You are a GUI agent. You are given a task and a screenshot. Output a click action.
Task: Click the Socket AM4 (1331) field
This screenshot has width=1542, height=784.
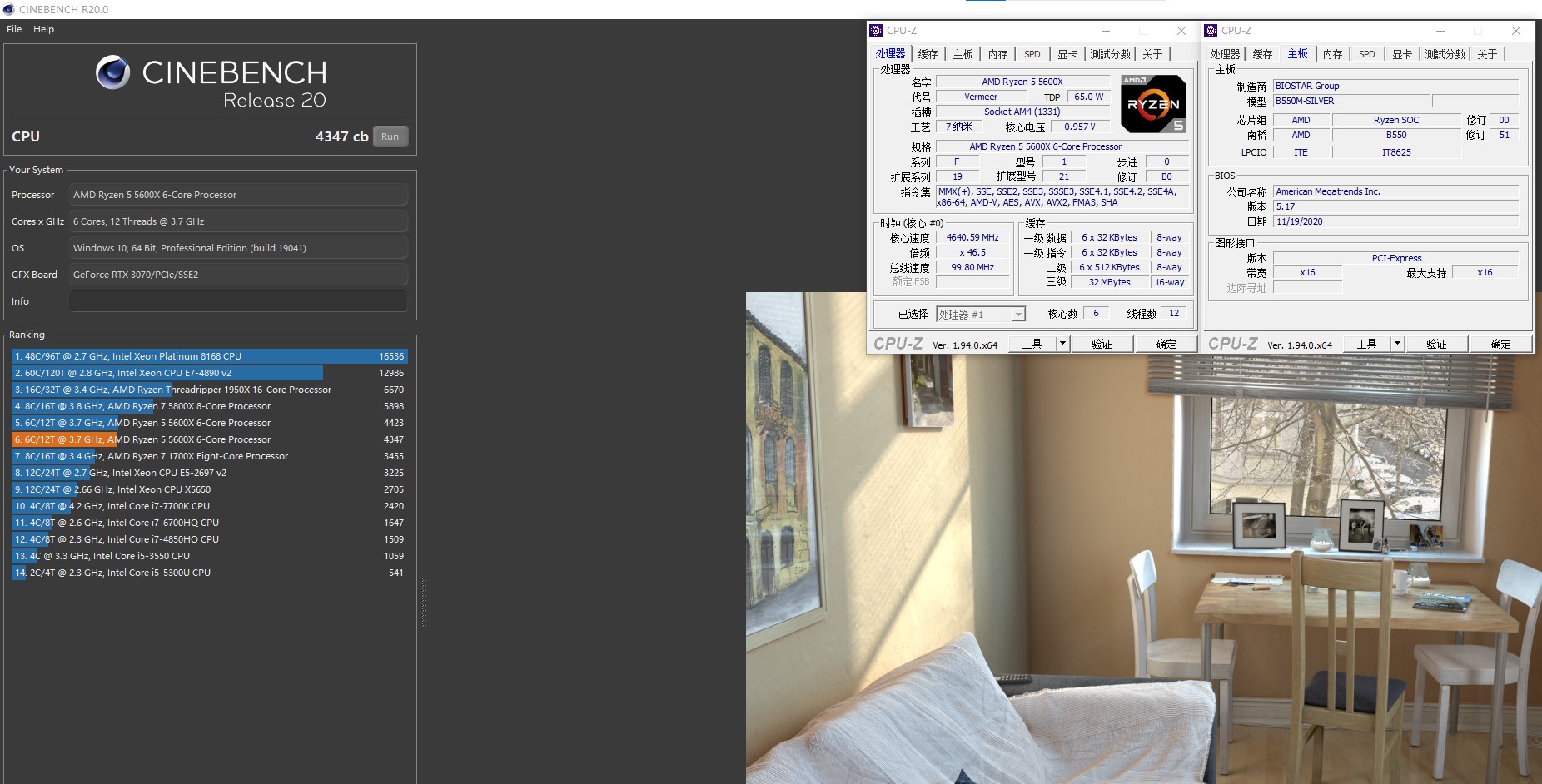point(1022,112)
